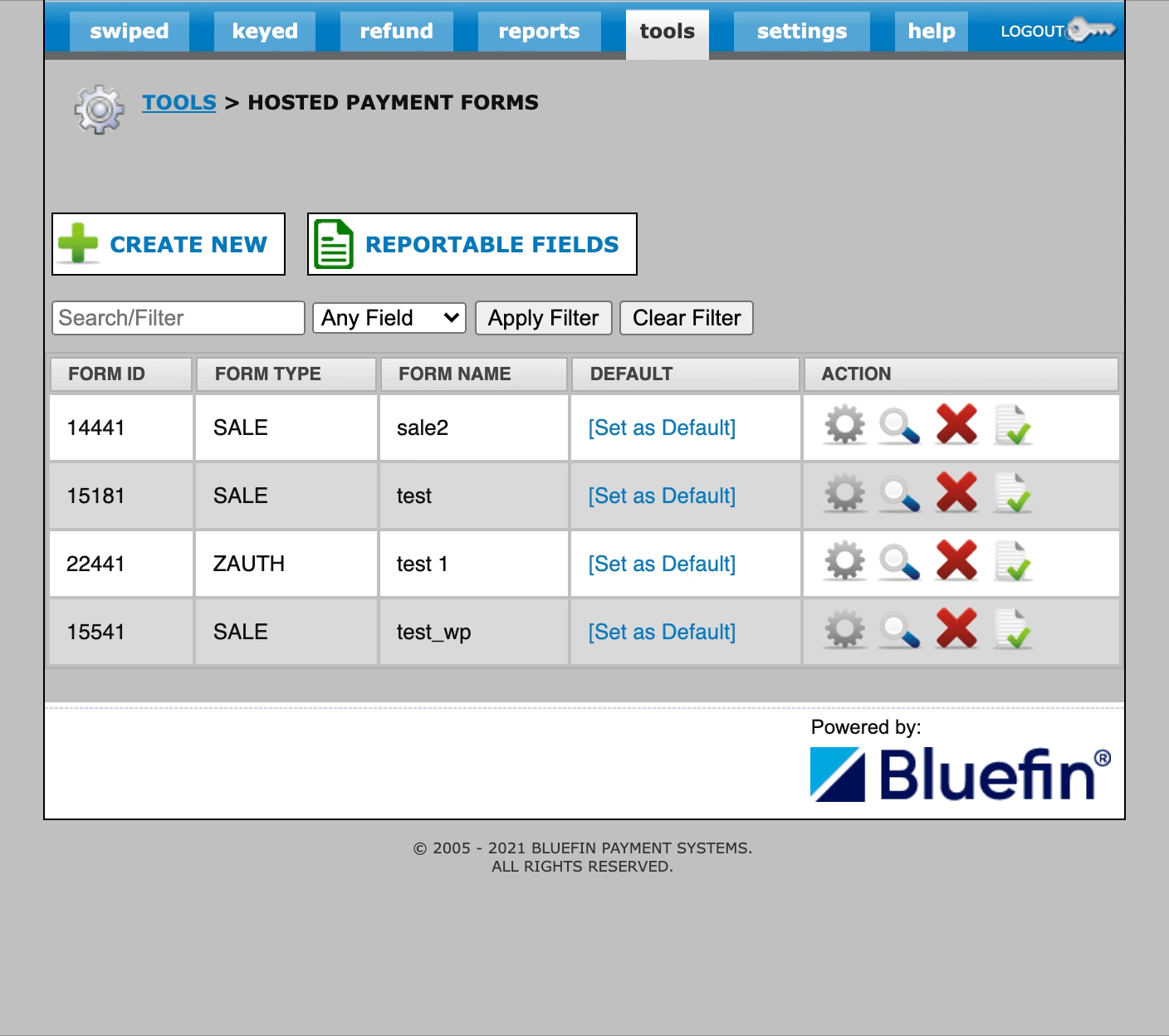
Task: Click the FORM NAME column header
Action: click(x=474, y=374)
